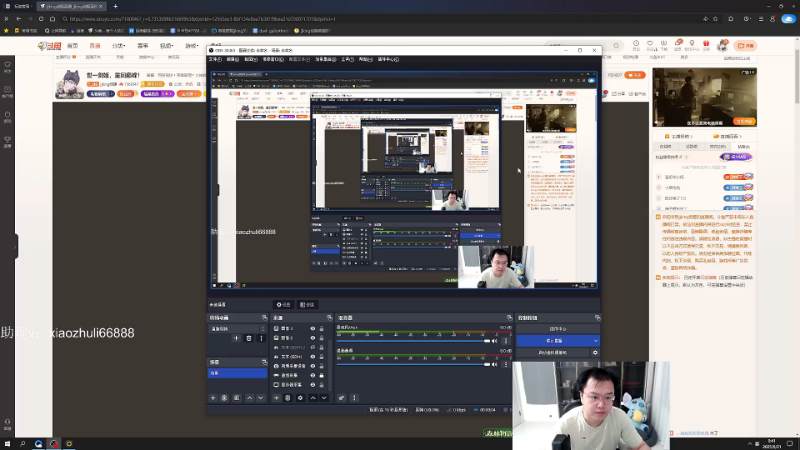Toggle visibility of 游戏采集 source

[313, 375]
